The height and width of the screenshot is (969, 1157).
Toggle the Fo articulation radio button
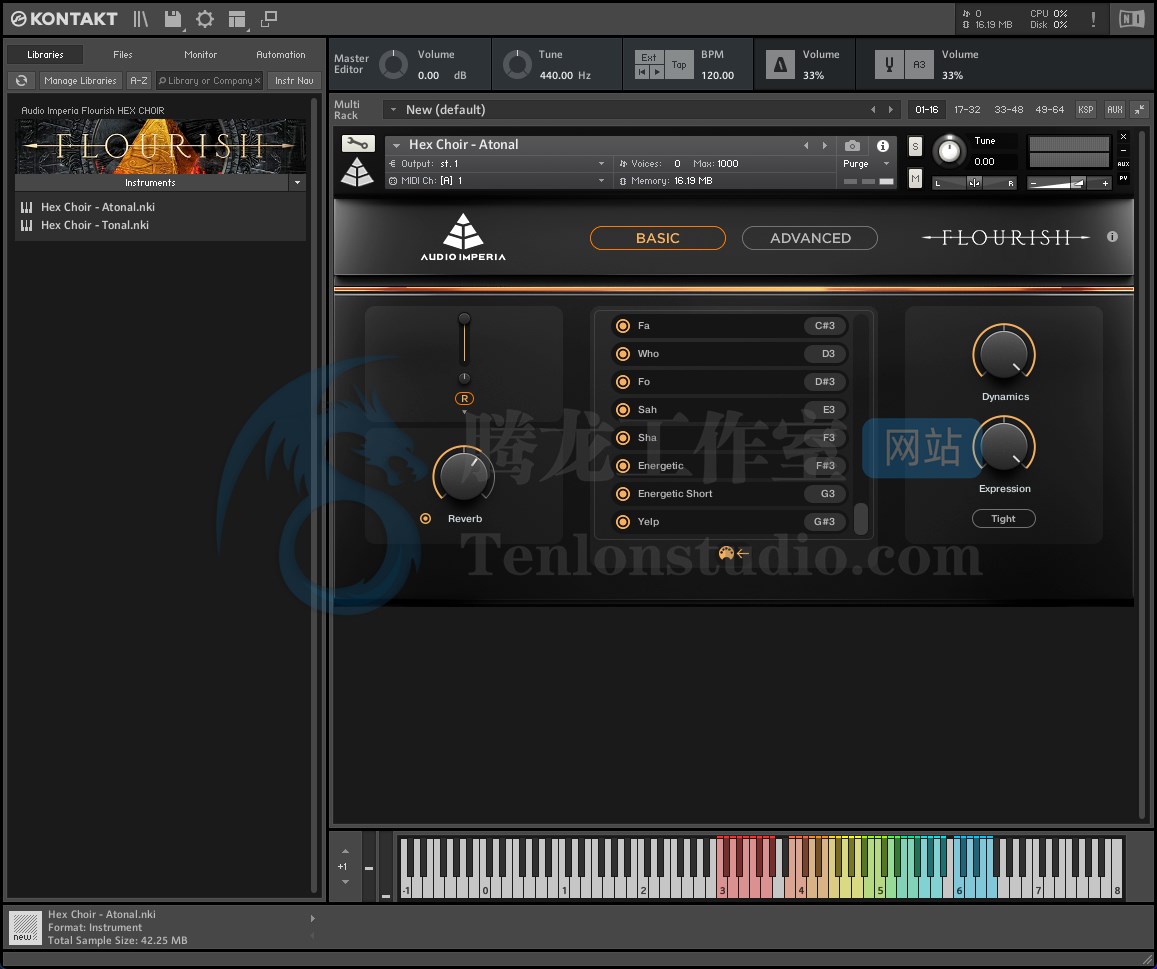click(x=623, y=382)
